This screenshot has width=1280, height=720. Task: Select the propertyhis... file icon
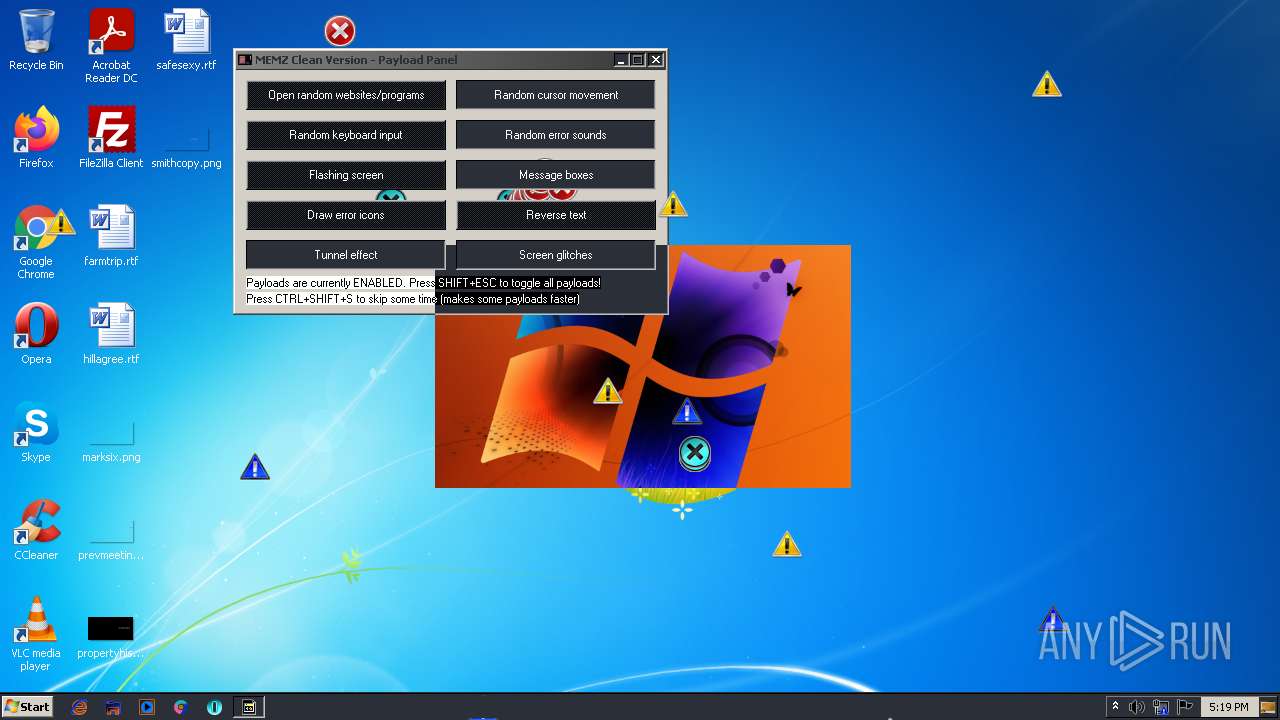click(111, 638)
